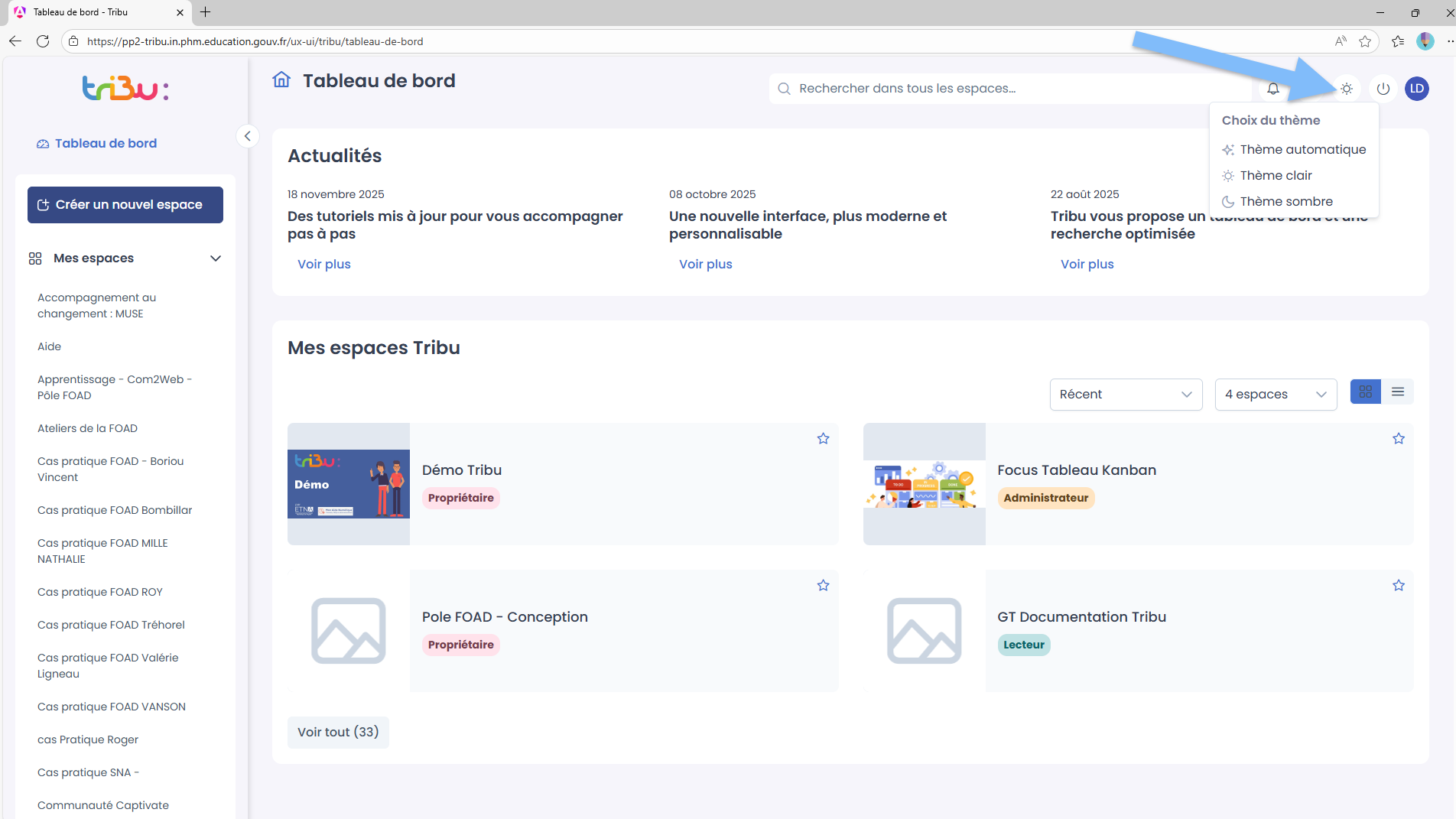This screenshot has height=819, width=1456.
Task: Click the search all spaces field
Action: coord(1009,89)
